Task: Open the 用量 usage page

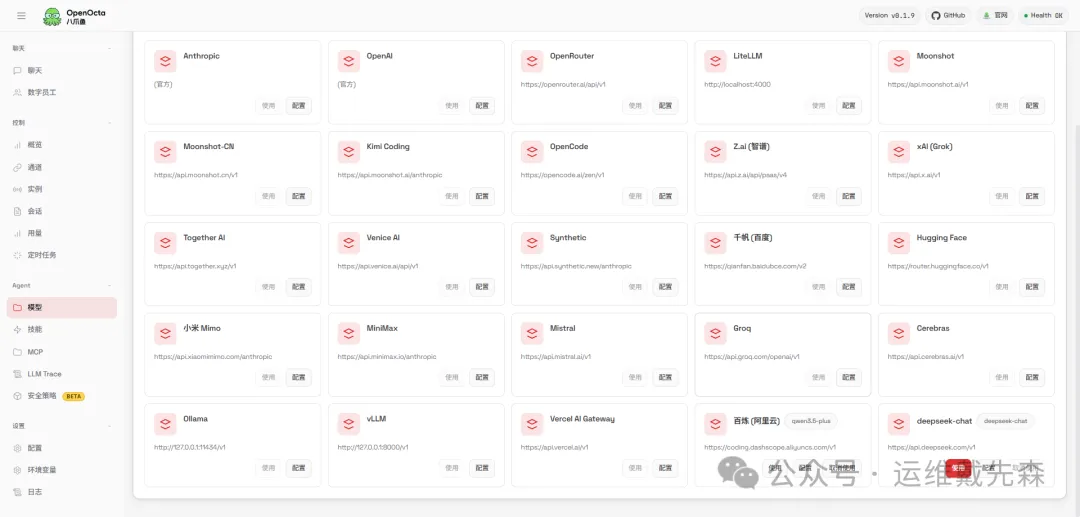Action: pyautogui.click(x=61, y=233)
